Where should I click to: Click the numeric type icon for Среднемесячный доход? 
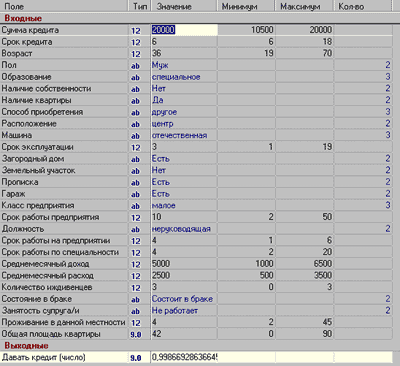tap(136, 264)
